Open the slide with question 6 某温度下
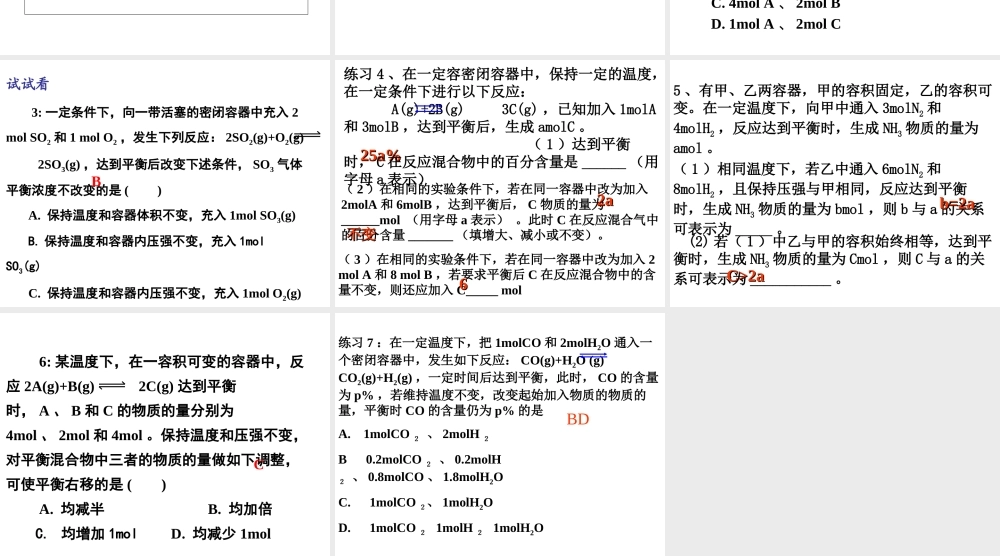The height and width of the screenshot is (556, 1000). 165,434
